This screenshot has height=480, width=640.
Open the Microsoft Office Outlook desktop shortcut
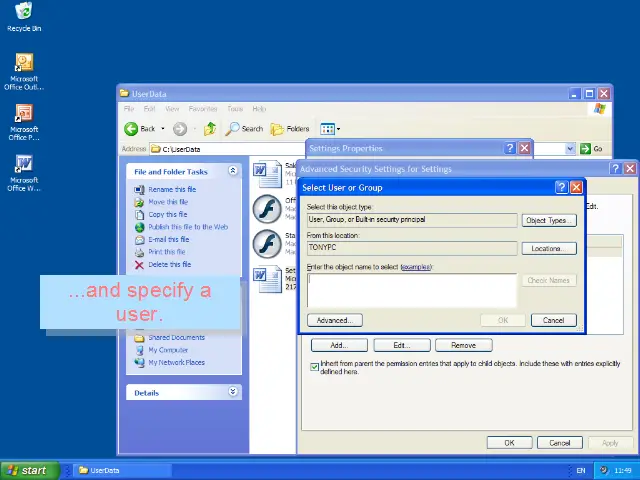pos(24,65)
